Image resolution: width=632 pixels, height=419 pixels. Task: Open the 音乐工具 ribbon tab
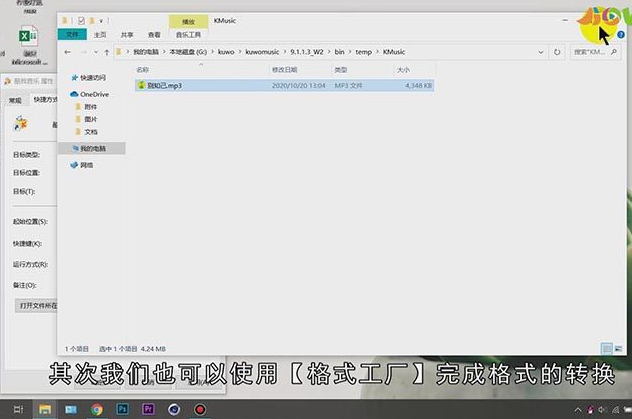coord(188,35)
